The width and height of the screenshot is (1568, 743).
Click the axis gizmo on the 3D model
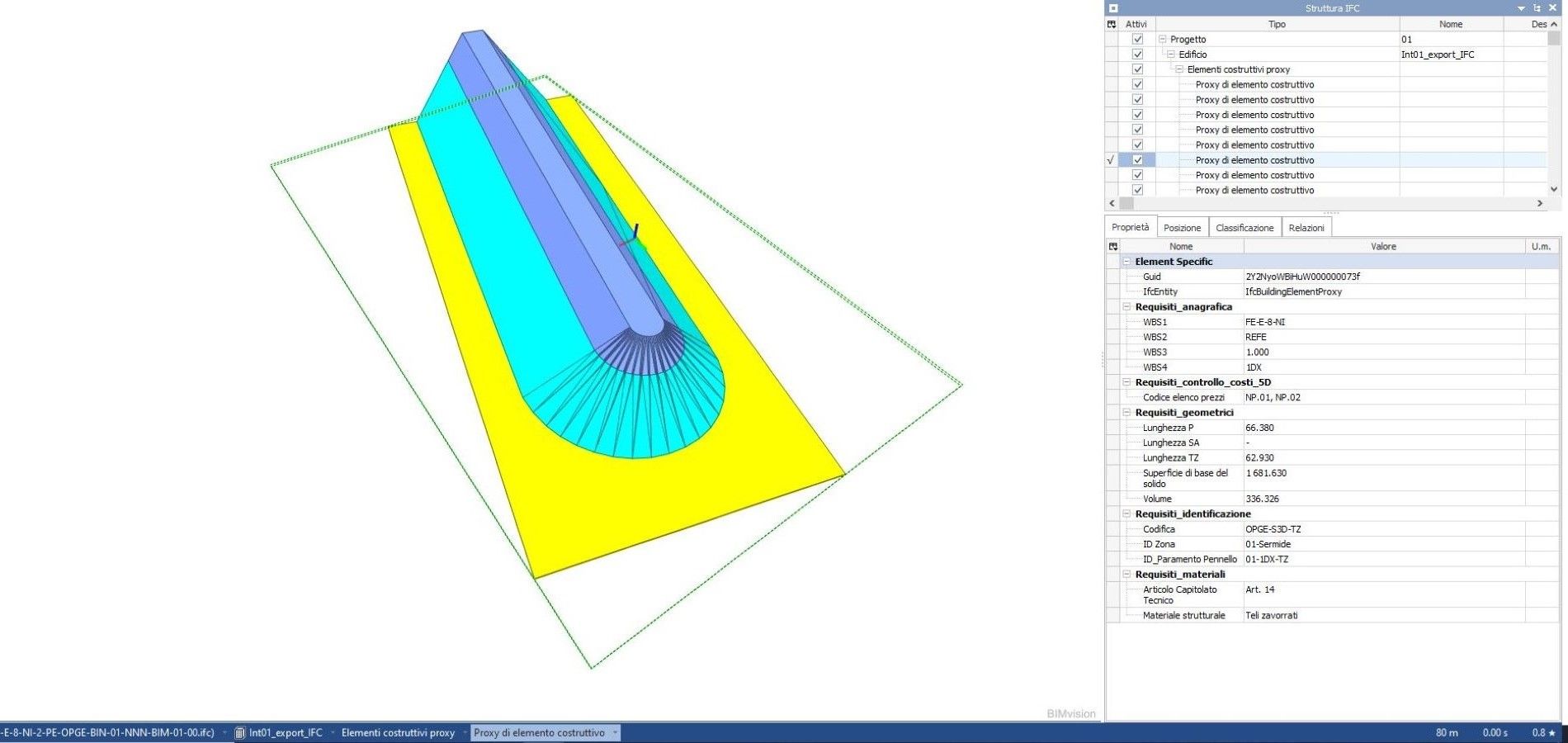pos(633,235)
